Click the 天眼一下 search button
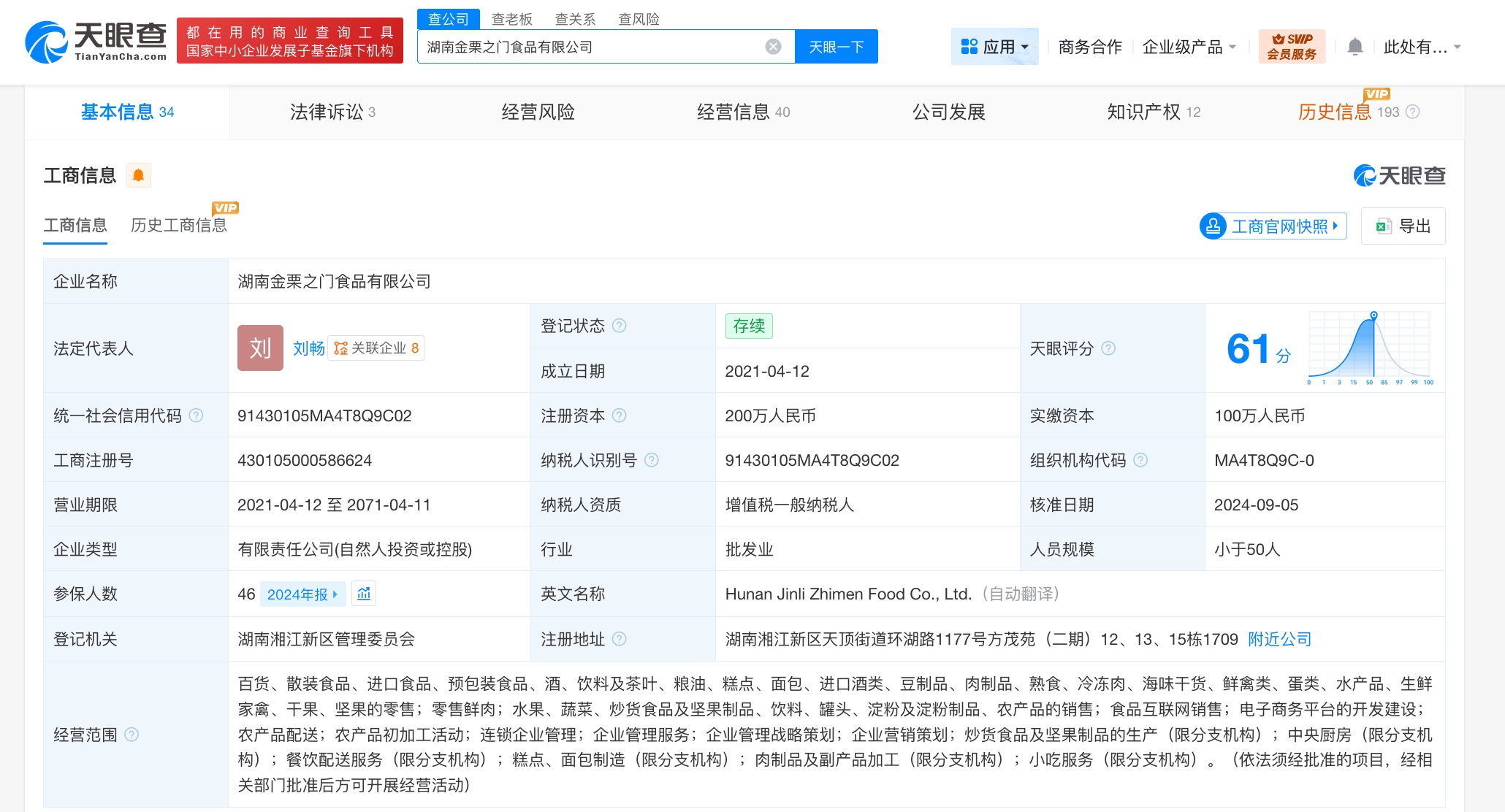The height and width of the screenshot is (812, 1505). coord(836,47)
